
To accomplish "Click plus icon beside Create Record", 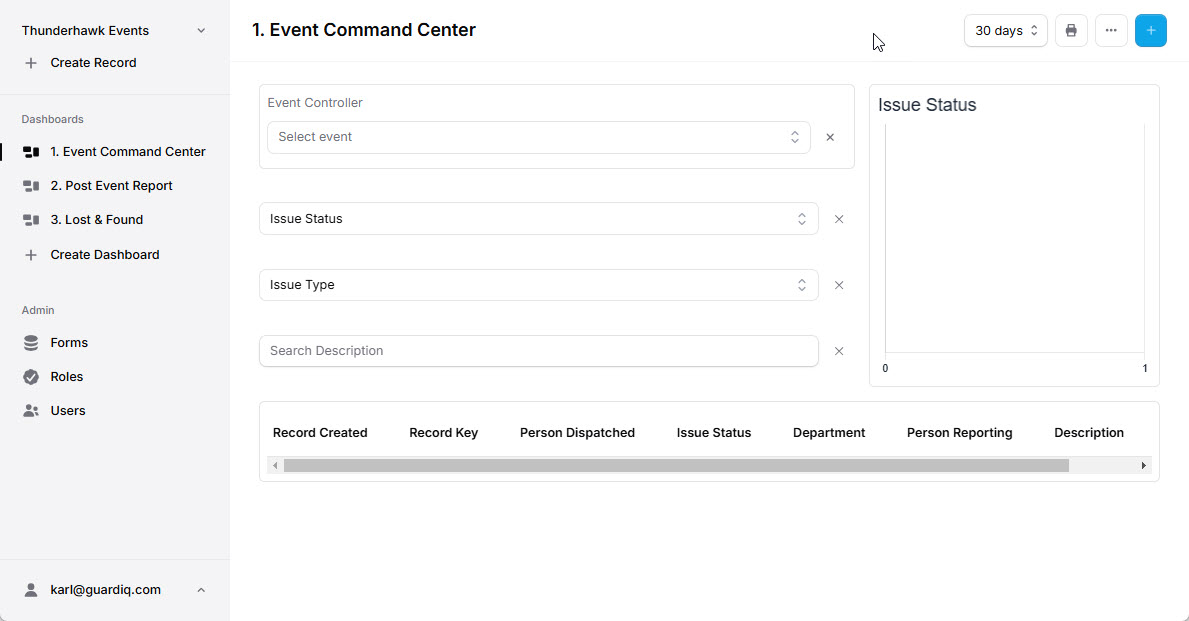I will point(30,63).
